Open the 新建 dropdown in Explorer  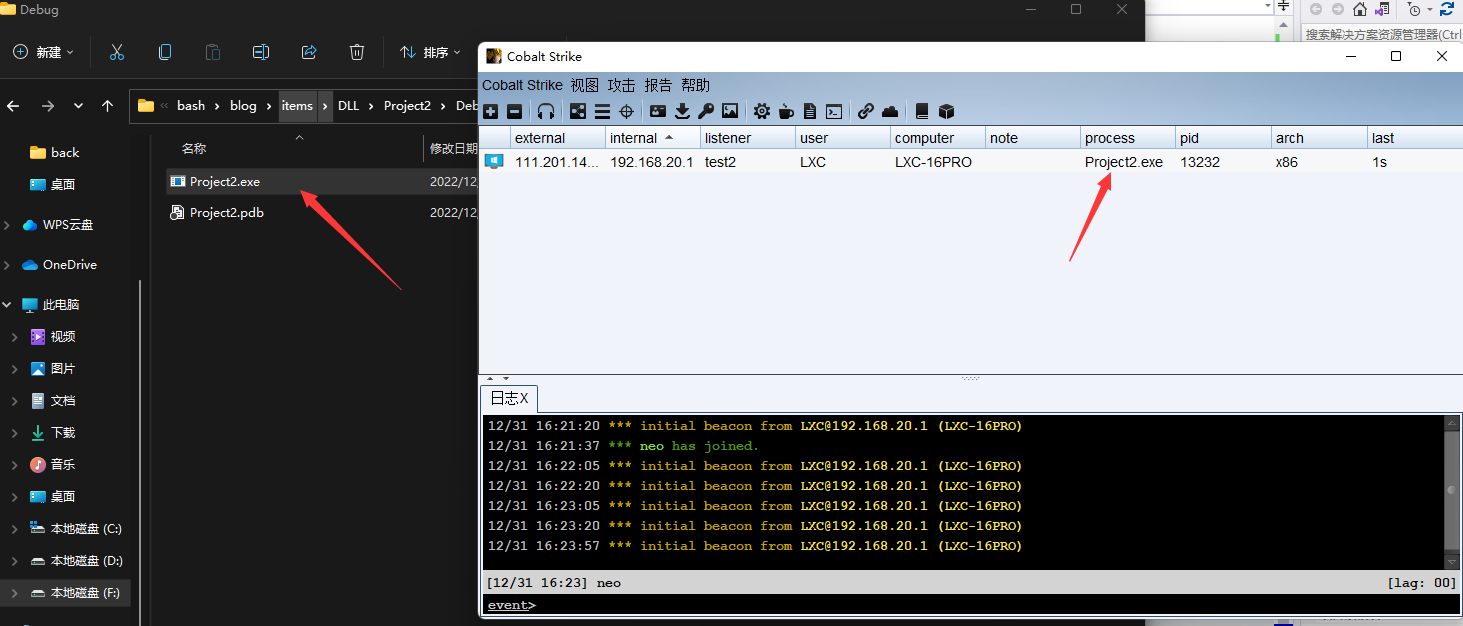[x=44, y=52]
